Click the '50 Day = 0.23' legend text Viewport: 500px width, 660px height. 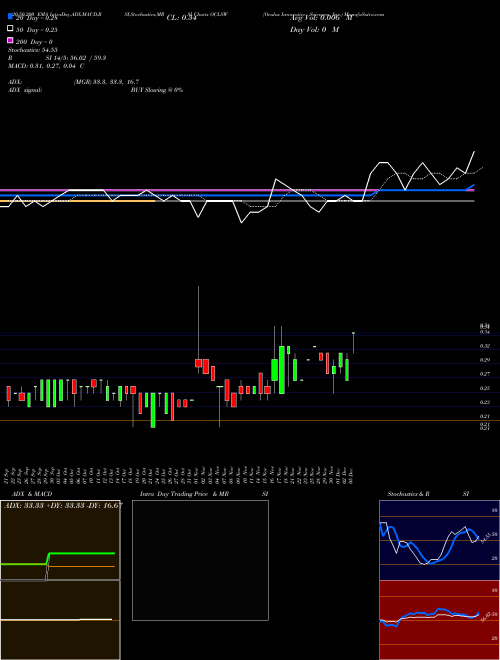click(x=37, y=30)
